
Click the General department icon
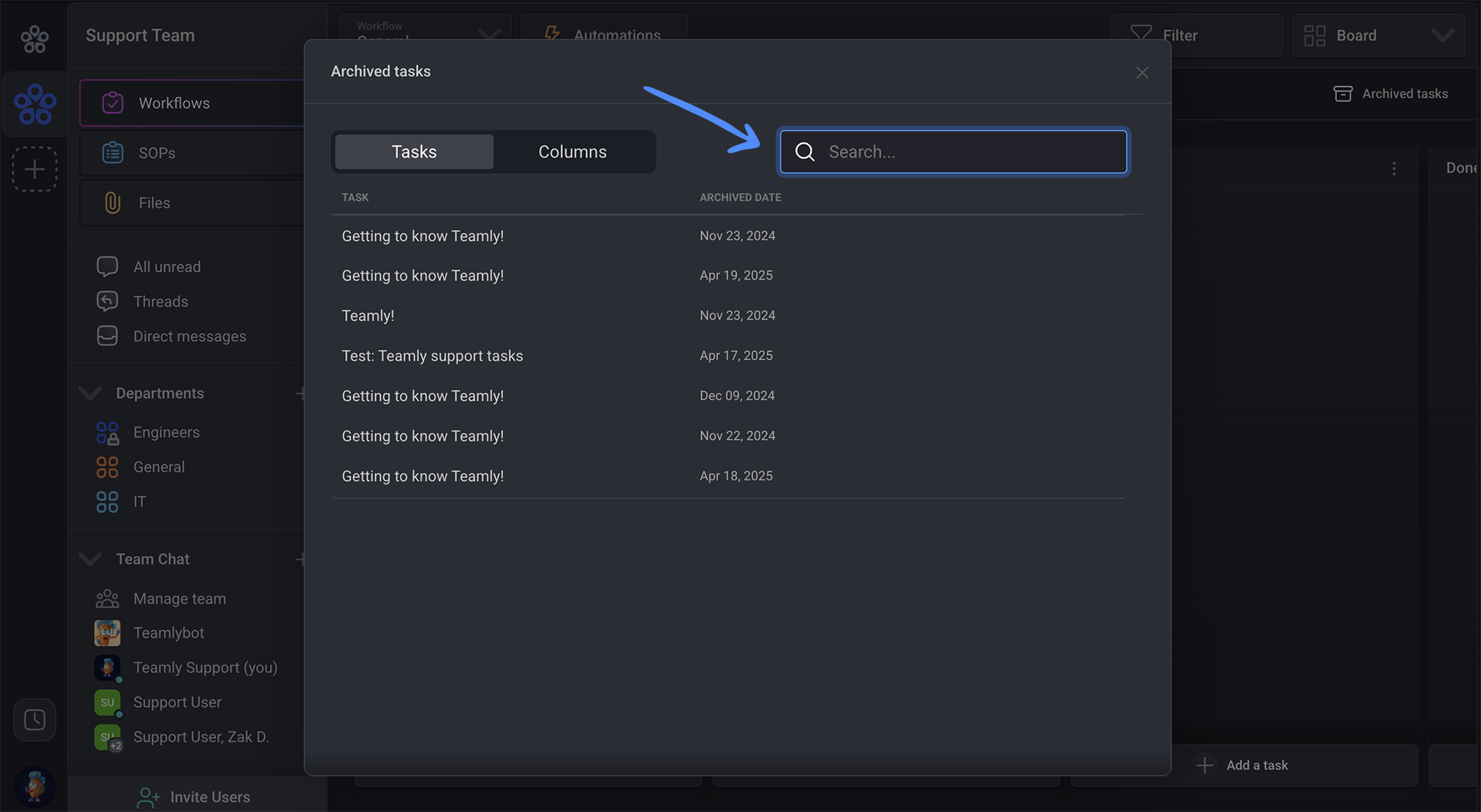click(x=107, y=467)
